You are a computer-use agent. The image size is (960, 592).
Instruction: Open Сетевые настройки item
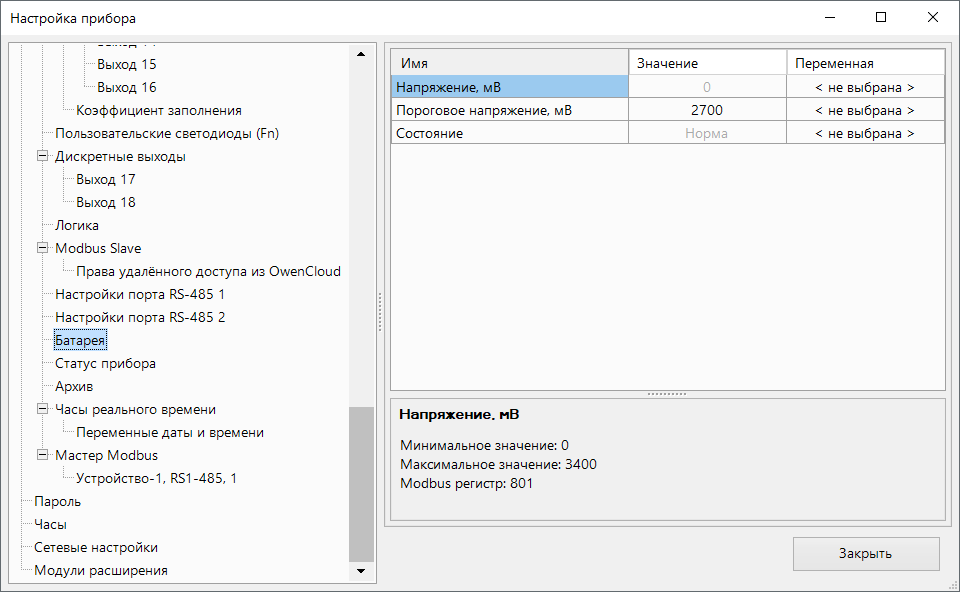95,548
